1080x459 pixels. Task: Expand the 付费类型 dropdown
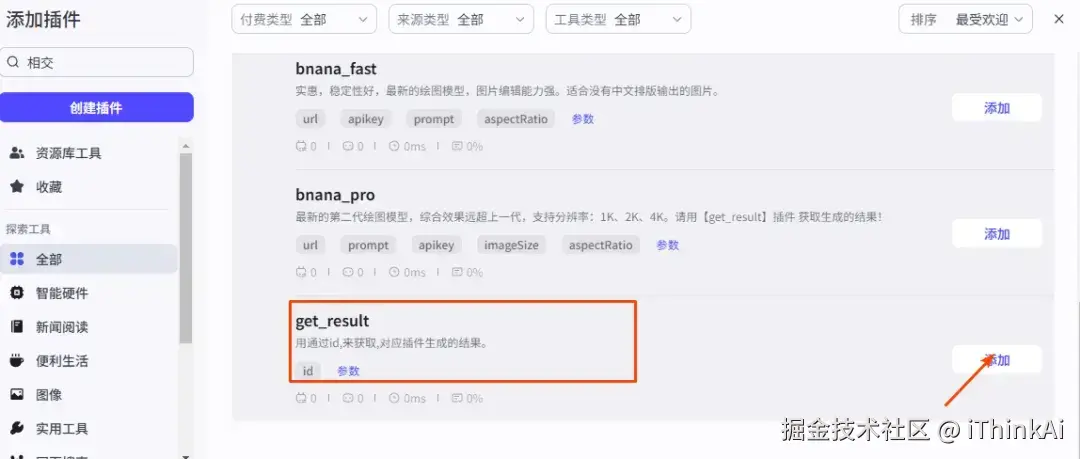tap(304, 19)
